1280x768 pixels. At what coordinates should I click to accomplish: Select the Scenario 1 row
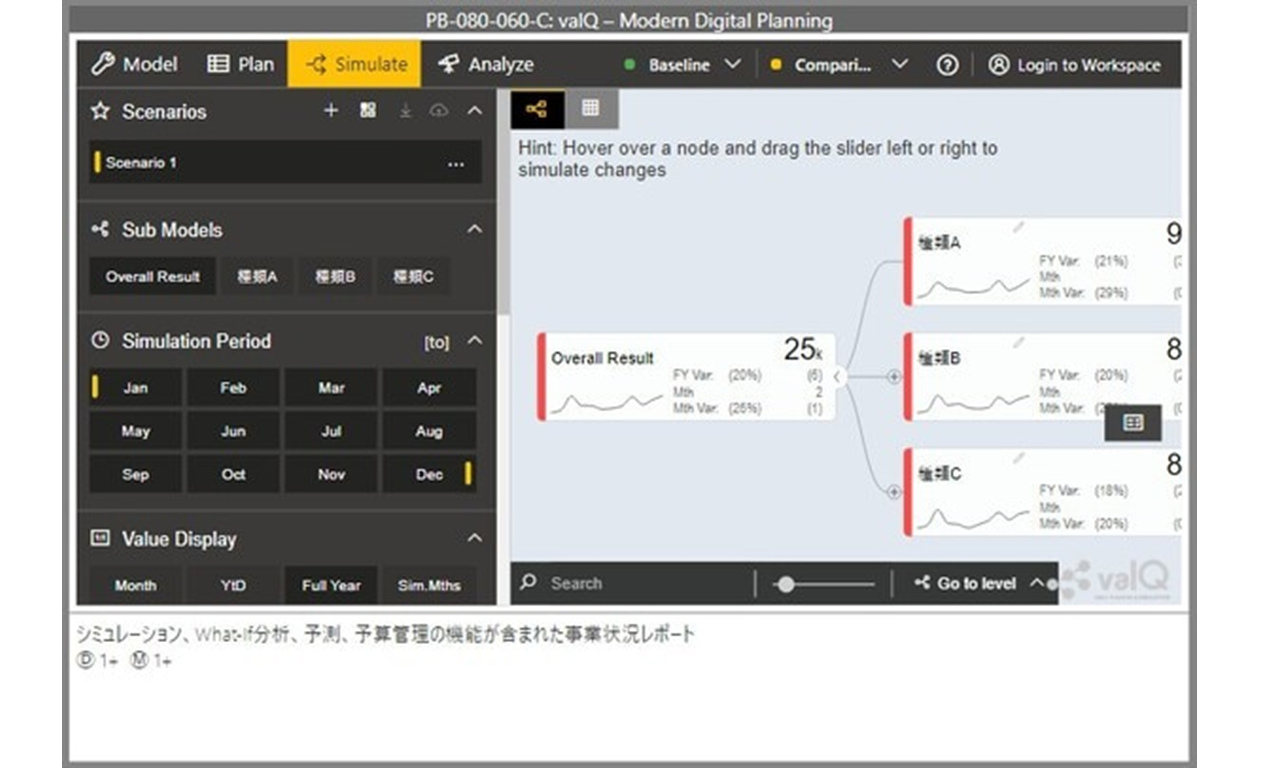(x=285, y=163)
